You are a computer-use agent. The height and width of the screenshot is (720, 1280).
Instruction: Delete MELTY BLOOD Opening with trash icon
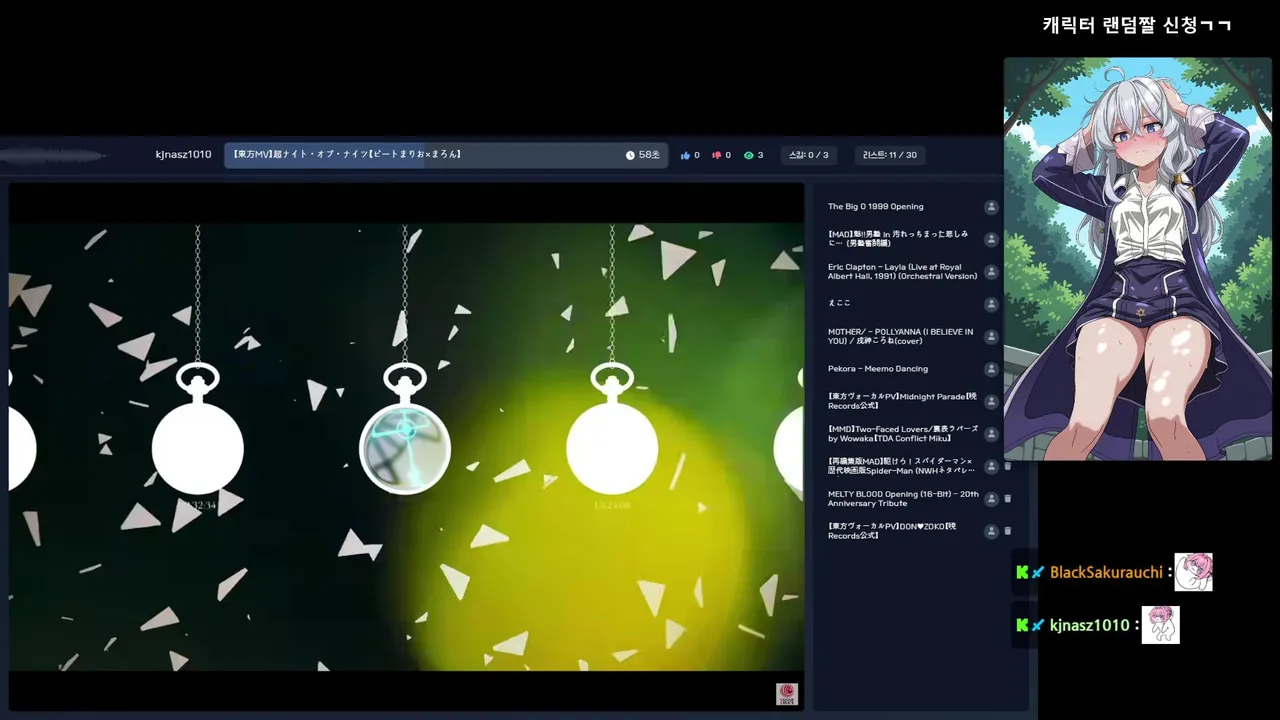tap(1008, 498)
